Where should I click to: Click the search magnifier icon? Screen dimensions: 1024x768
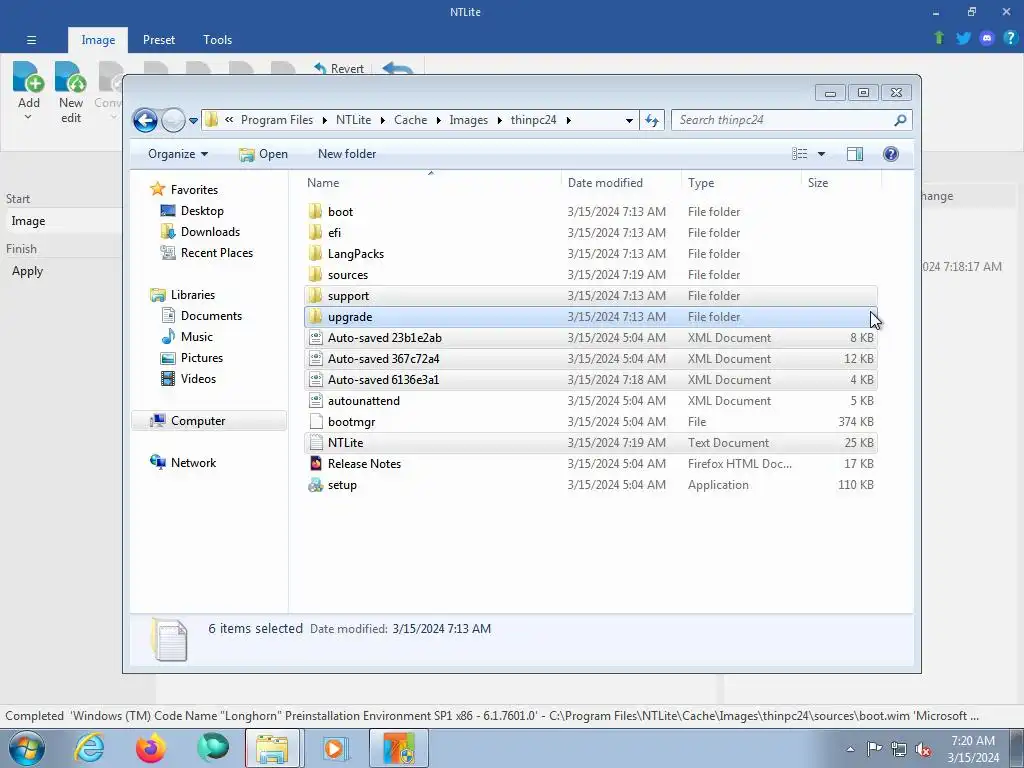tap(900, 120)
